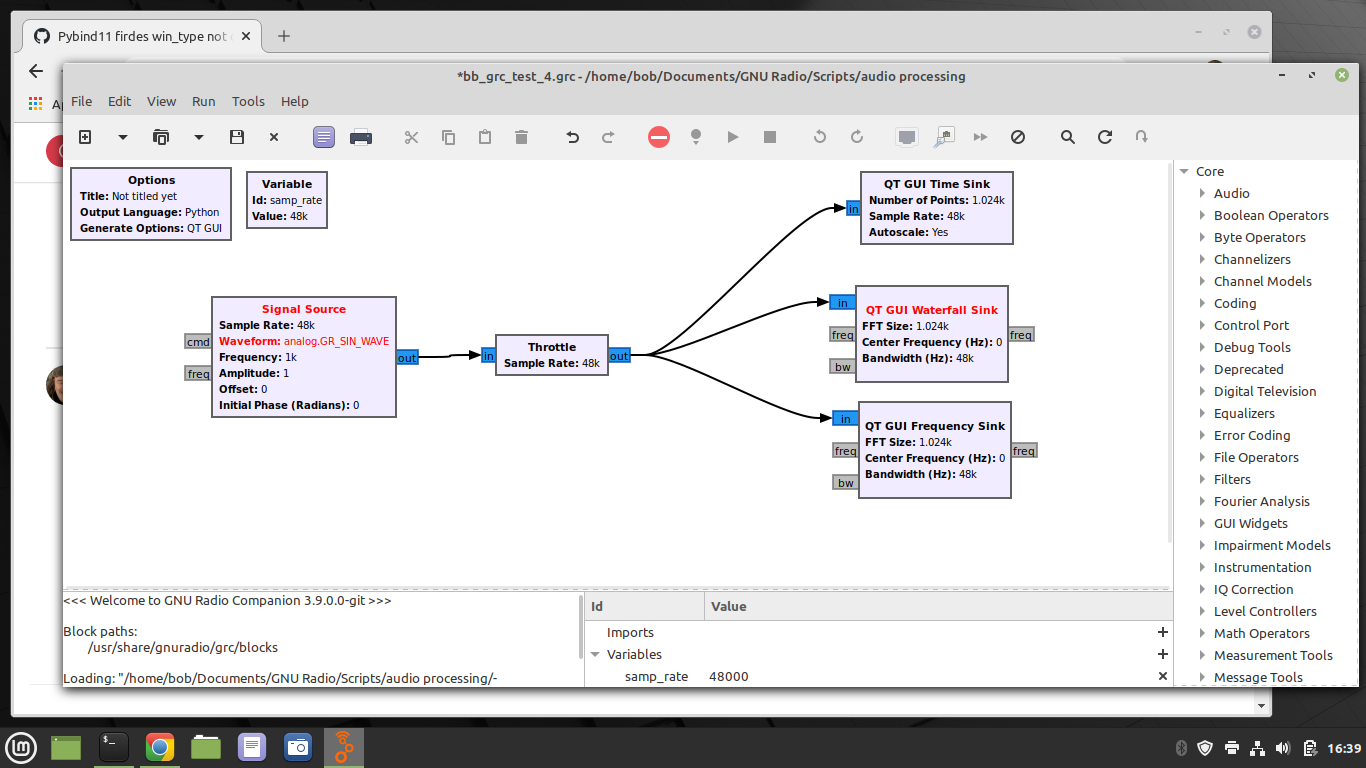The width and height of the screenshot is (1366, 768).
Task: Close the current flowgraph with the X icon
Action: pyautogui.click(x=274, y=137)
